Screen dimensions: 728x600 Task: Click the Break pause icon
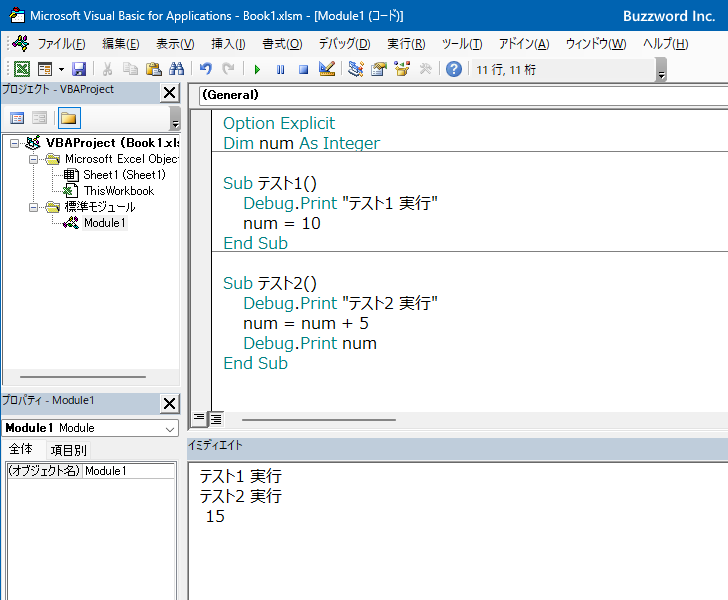280,70
